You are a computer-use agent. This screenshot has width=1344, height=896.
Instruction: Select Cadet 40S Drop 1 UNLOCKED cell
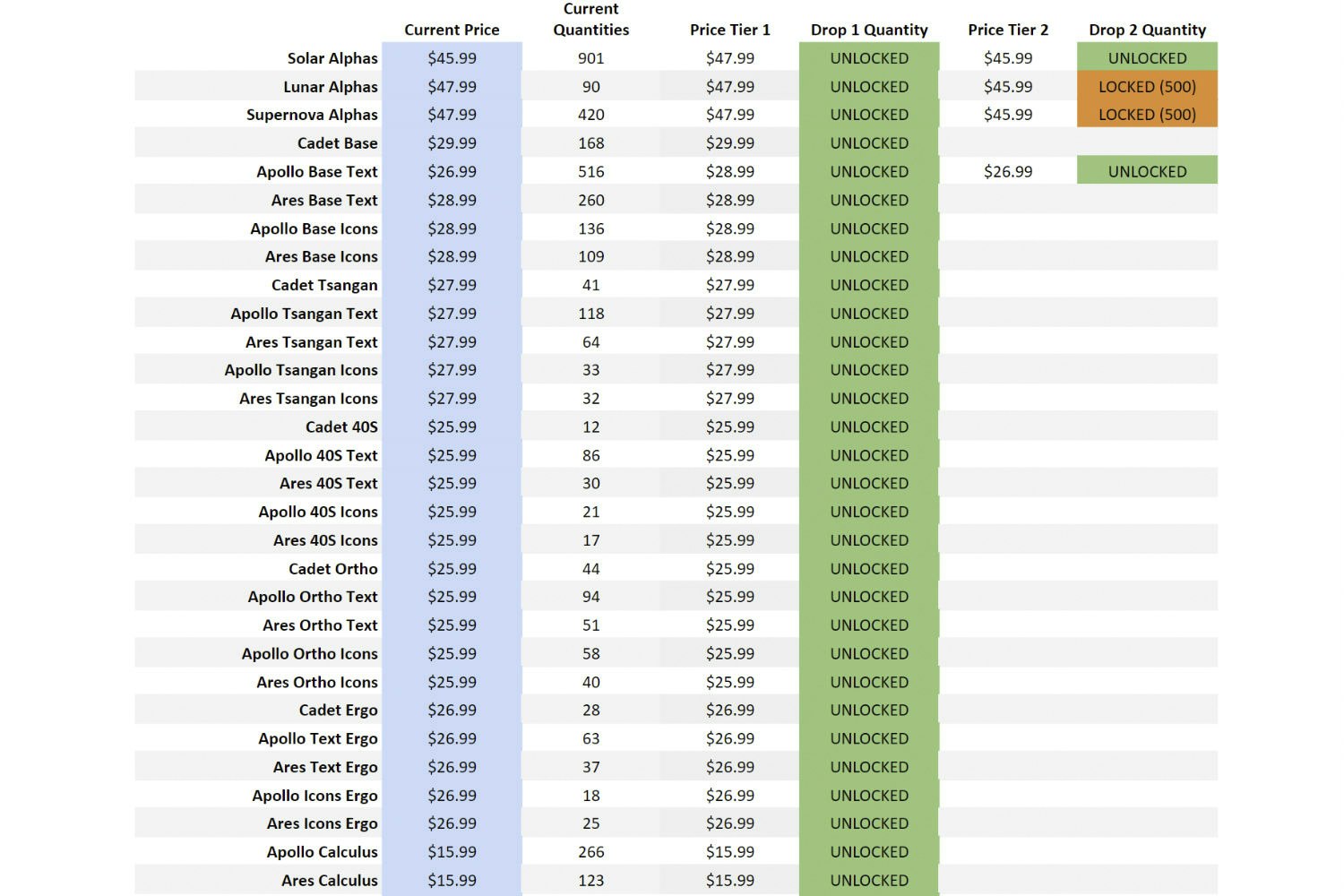click(x=869, y=427)
